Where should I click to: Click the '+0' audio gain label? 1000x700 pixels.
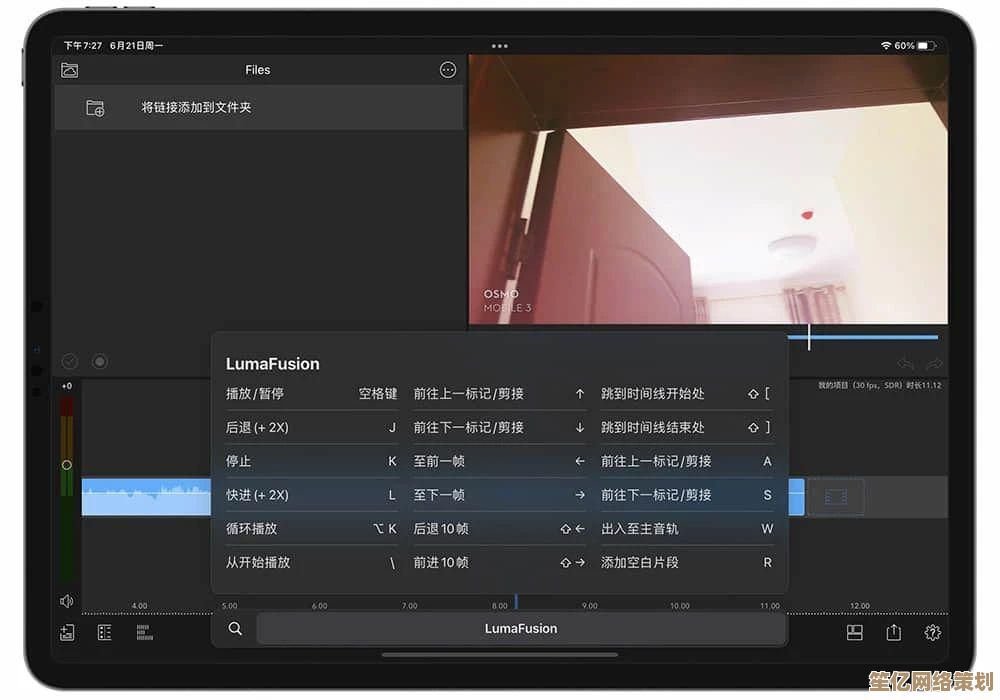coord(66,386)
